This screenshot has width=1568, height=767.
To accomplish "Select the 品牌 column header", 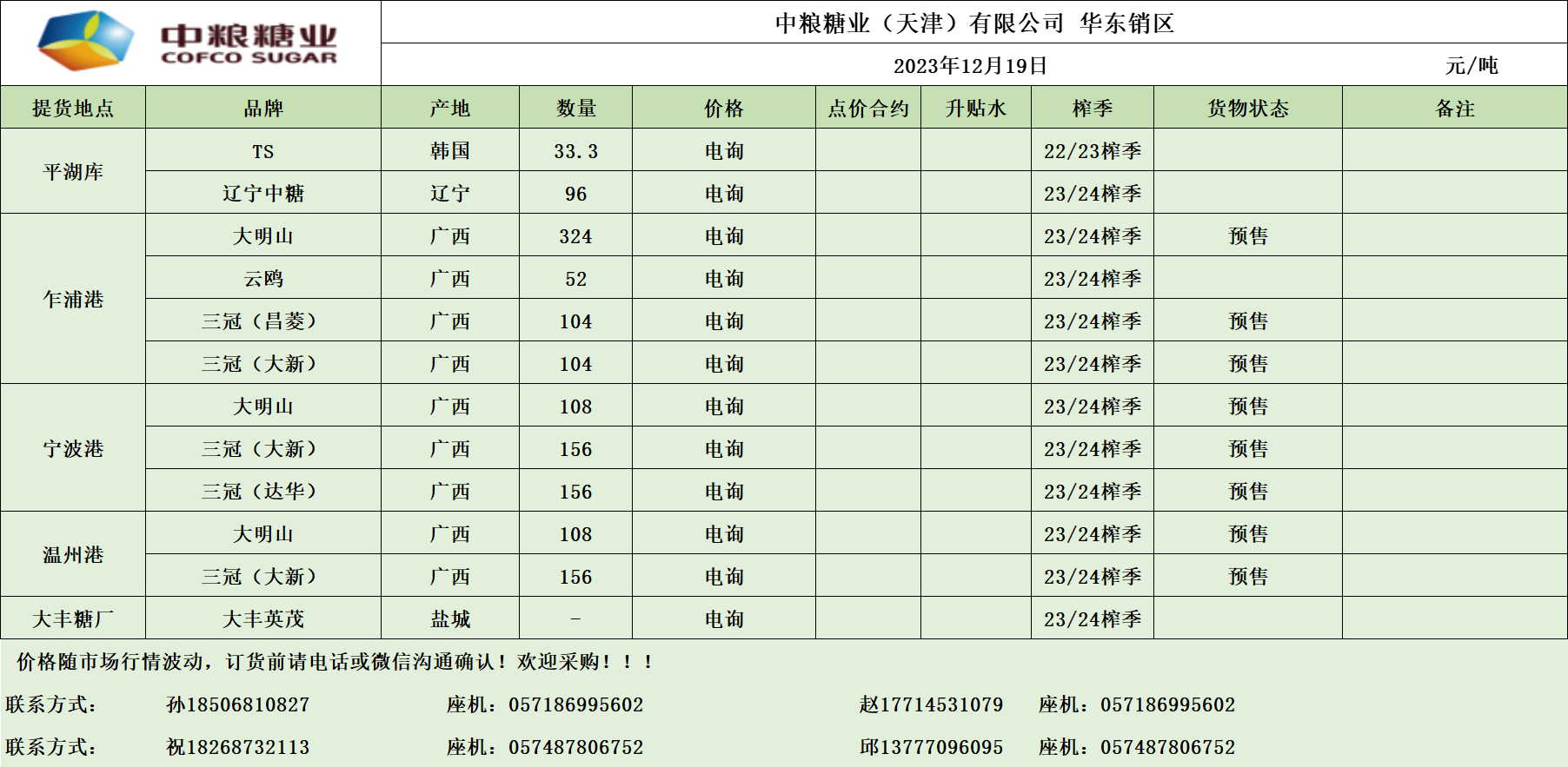I will pos(262,108).
